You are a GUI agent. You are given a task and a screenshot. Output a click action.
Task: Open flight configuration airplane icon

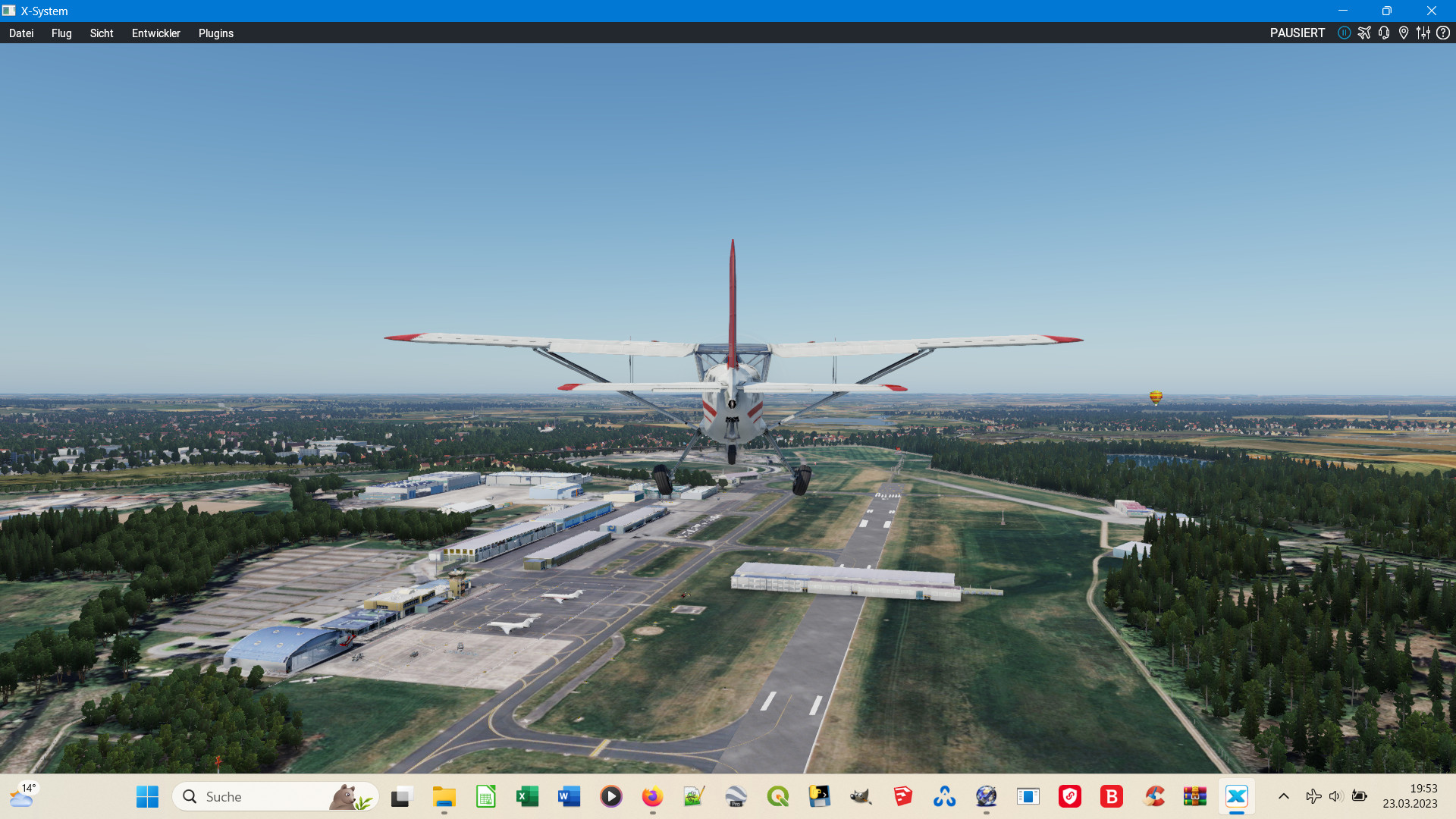[1364, 33]
